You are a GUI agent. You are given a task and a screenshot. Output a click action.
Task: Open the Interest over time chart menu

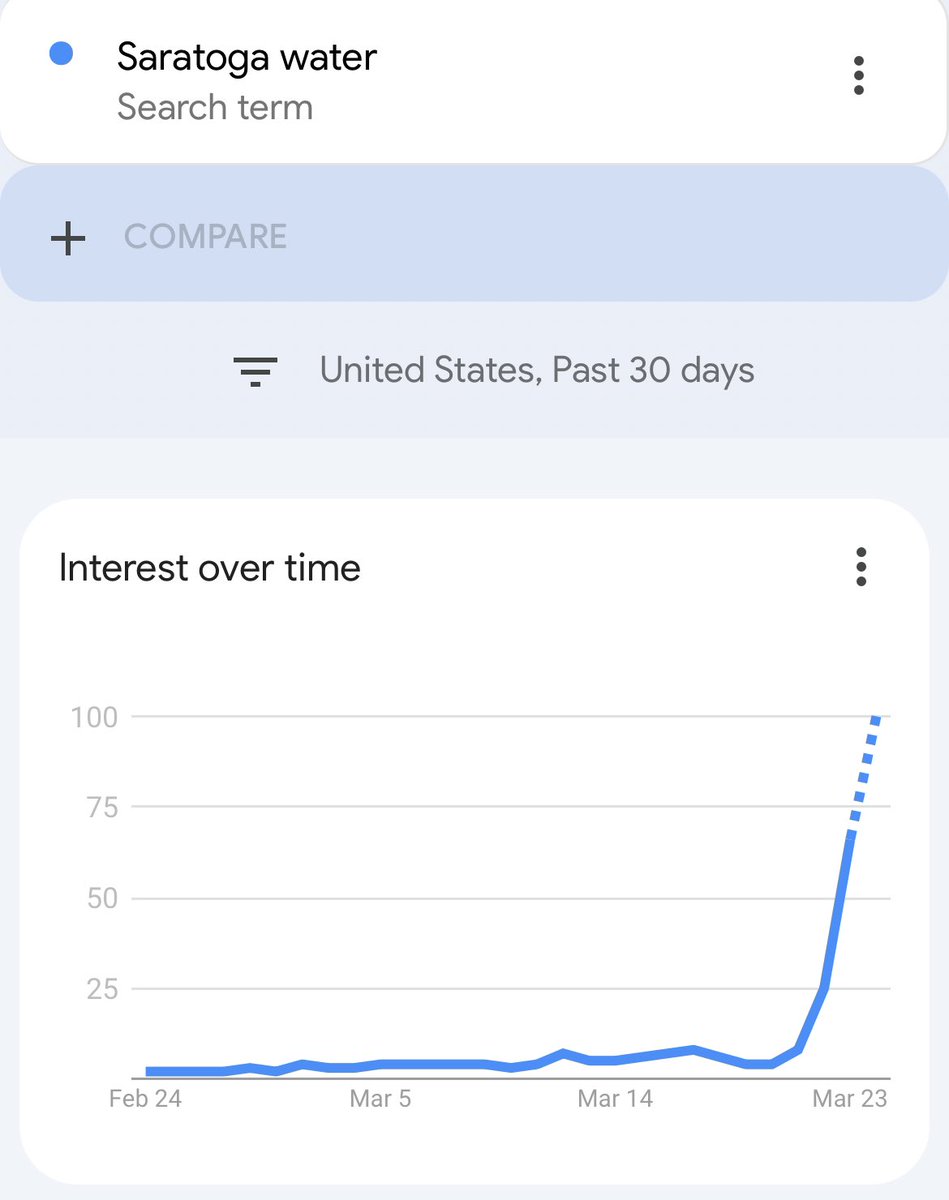coord(860,567)
